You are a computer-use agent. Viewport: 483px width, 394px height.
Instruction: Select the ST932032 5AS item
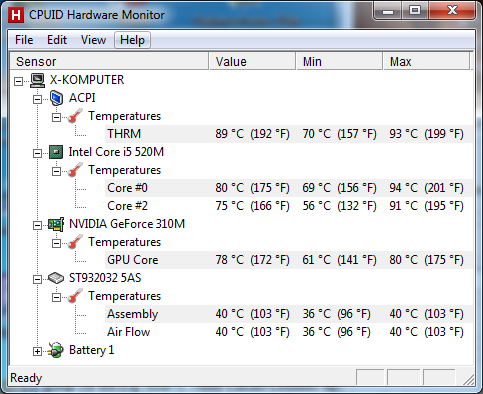pyautogui.click(x=105, y=278)
